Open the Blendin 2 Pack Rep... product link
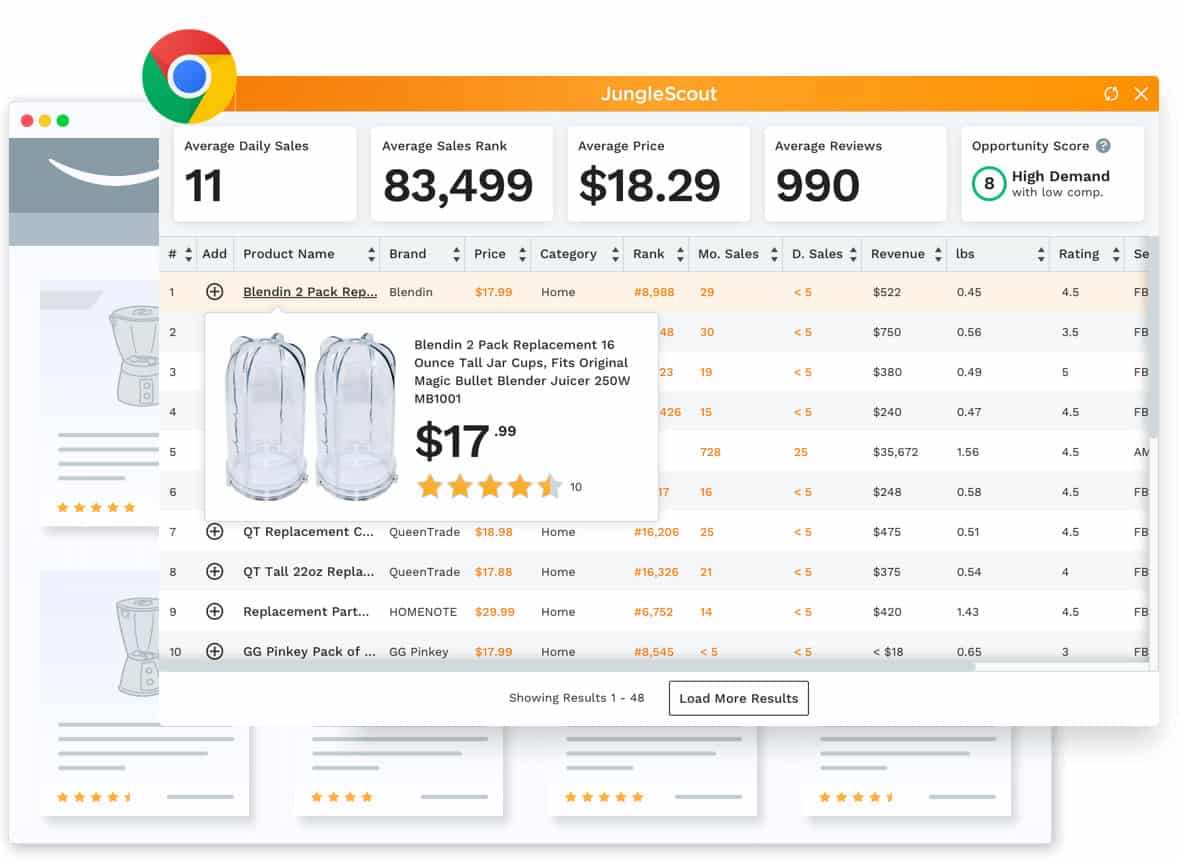This screenshot has height=860, width=1179. pos(310,292)
